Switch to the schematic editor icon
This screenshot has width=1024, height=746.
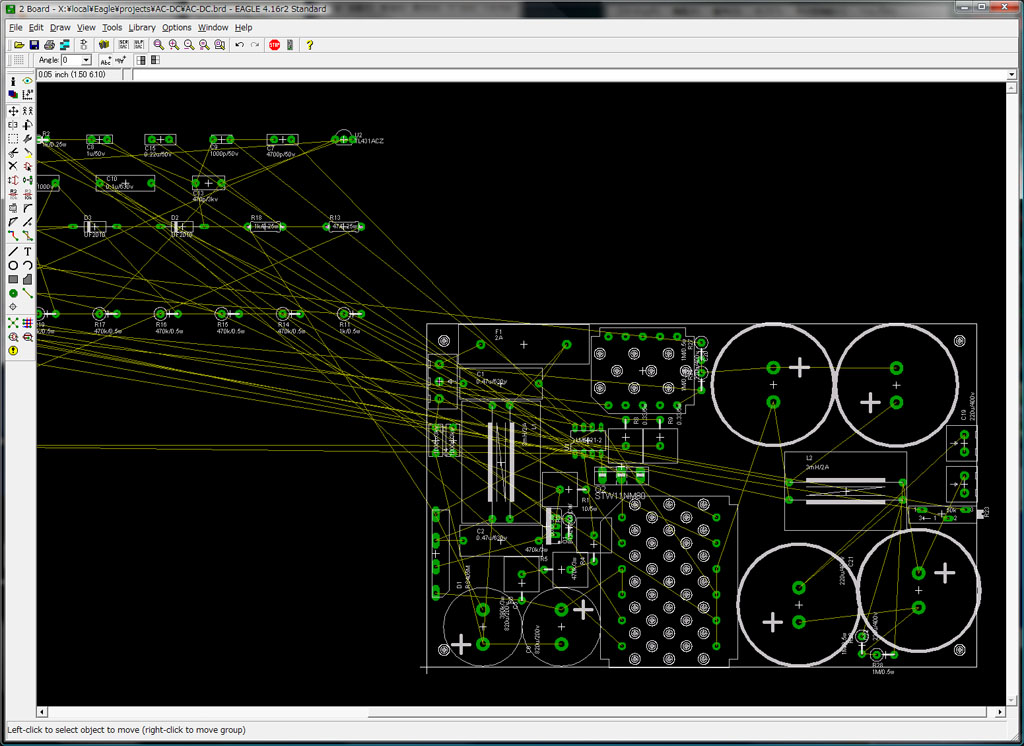[x=84, y=44]
